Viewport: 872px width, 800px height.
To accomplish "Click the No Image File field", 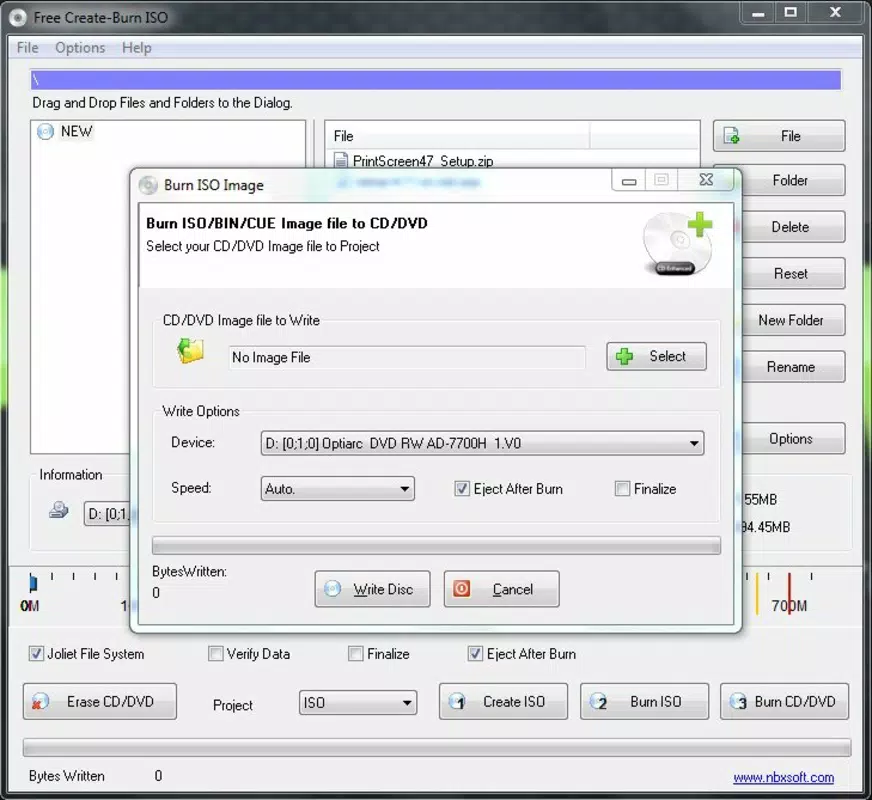I will (407, 357).
